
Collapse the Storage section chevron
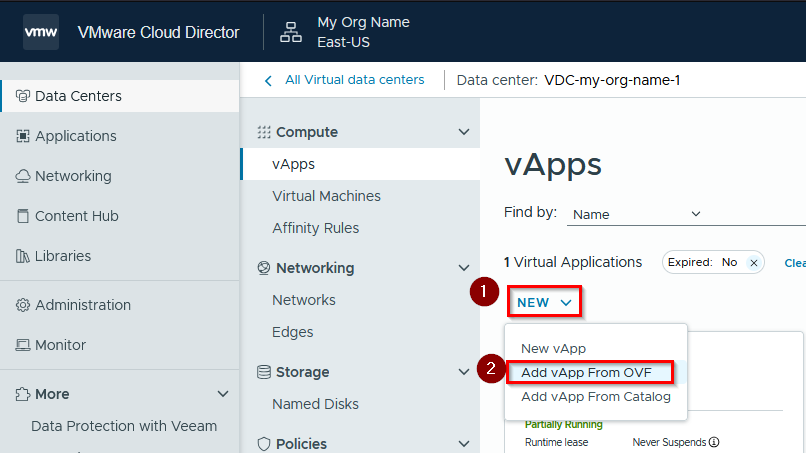click(x=464, y=372)
